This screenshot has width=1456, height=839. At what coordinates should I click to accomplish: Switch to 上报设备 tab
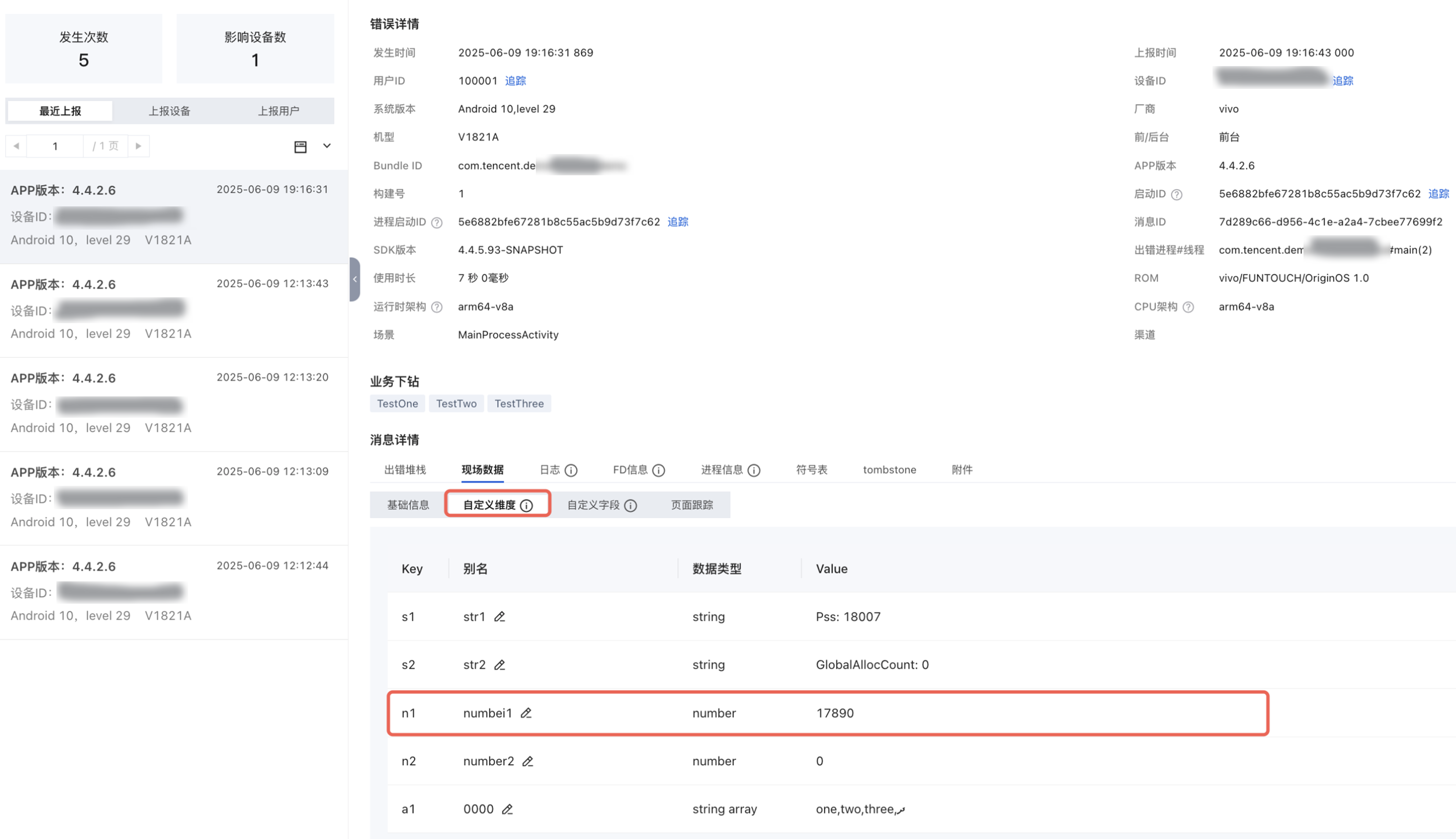click(x=169, y=111)
